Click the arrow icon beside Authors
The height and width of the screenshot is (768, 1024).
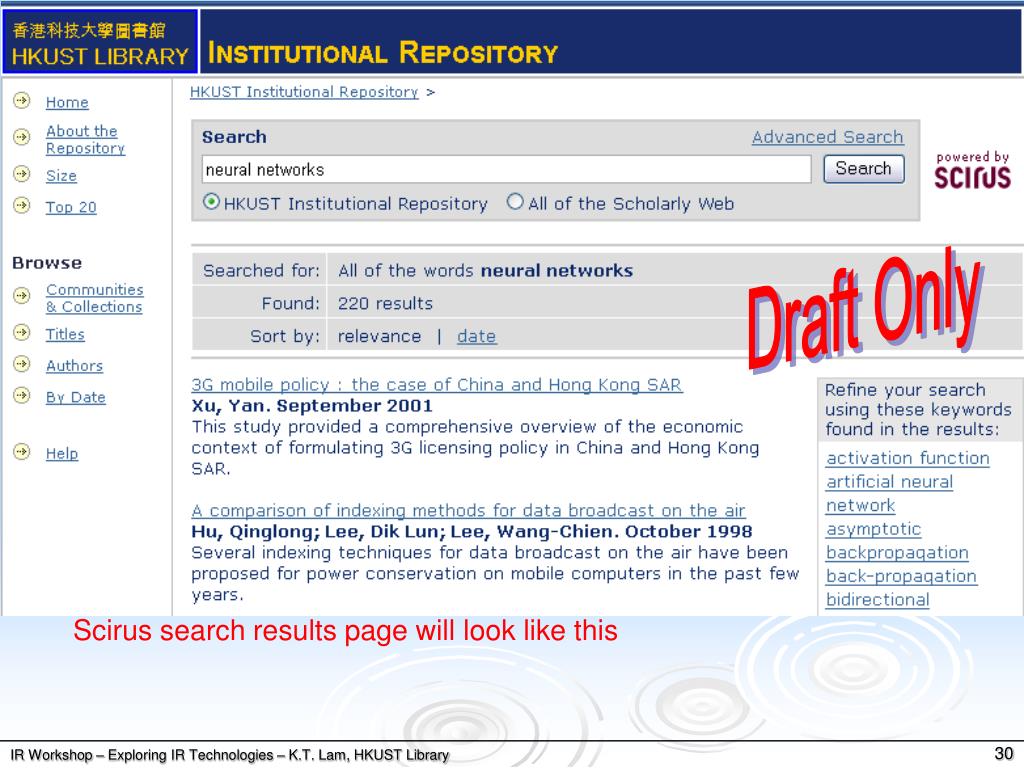pos(22,364)
